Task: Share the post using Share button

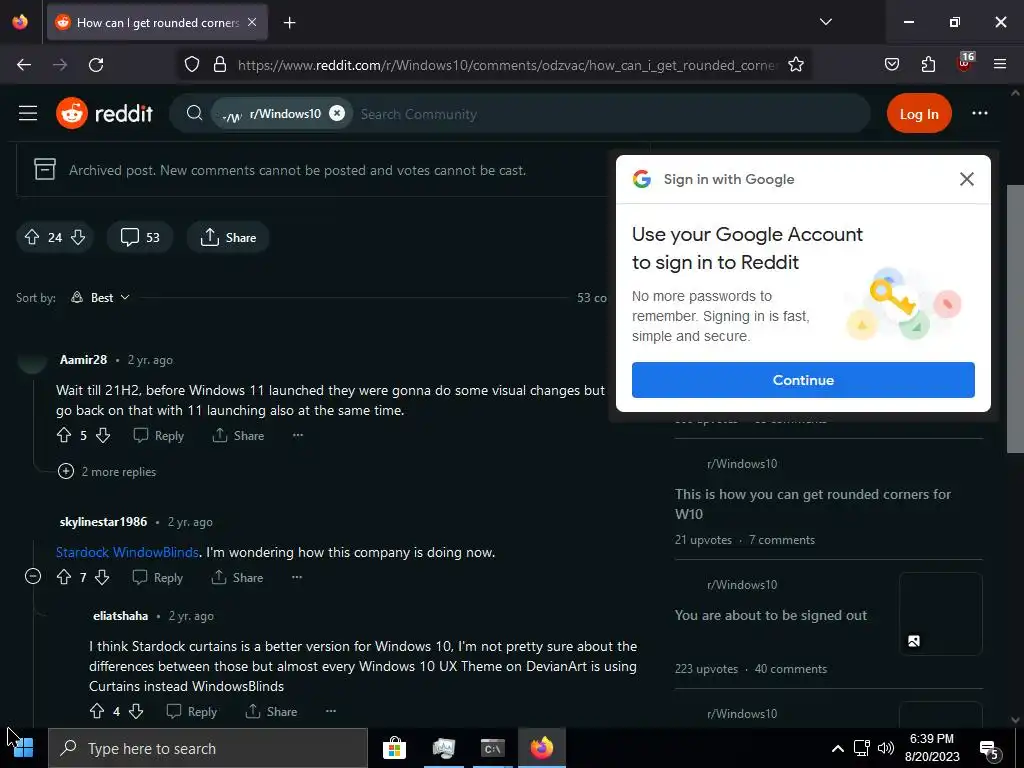Action: 228,237
